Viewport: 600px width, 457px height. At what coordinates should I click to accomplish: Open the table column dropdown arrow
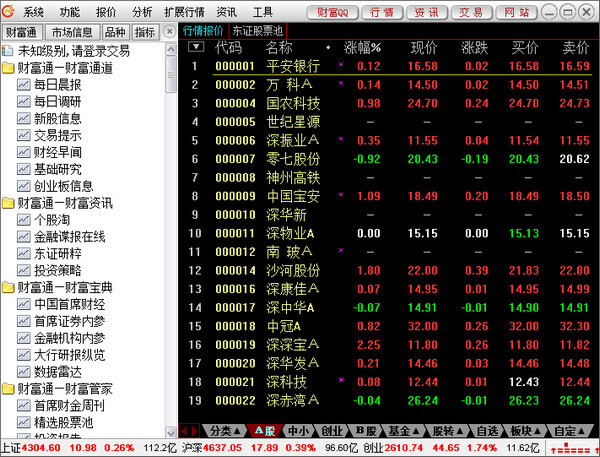pyautogui.click(x=196, y=47)
